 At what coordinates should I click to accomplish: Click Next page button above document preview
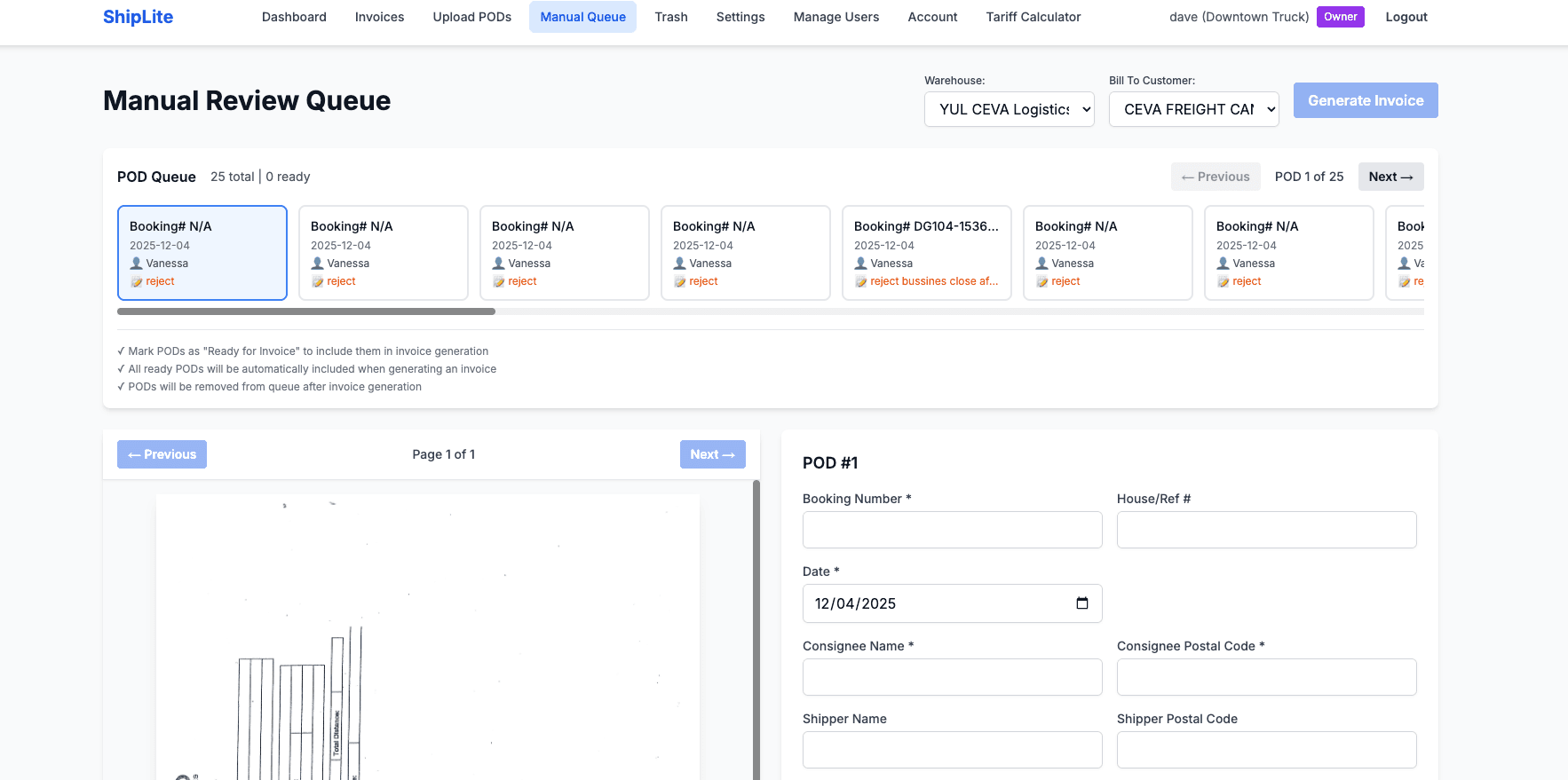coord(712,454)
